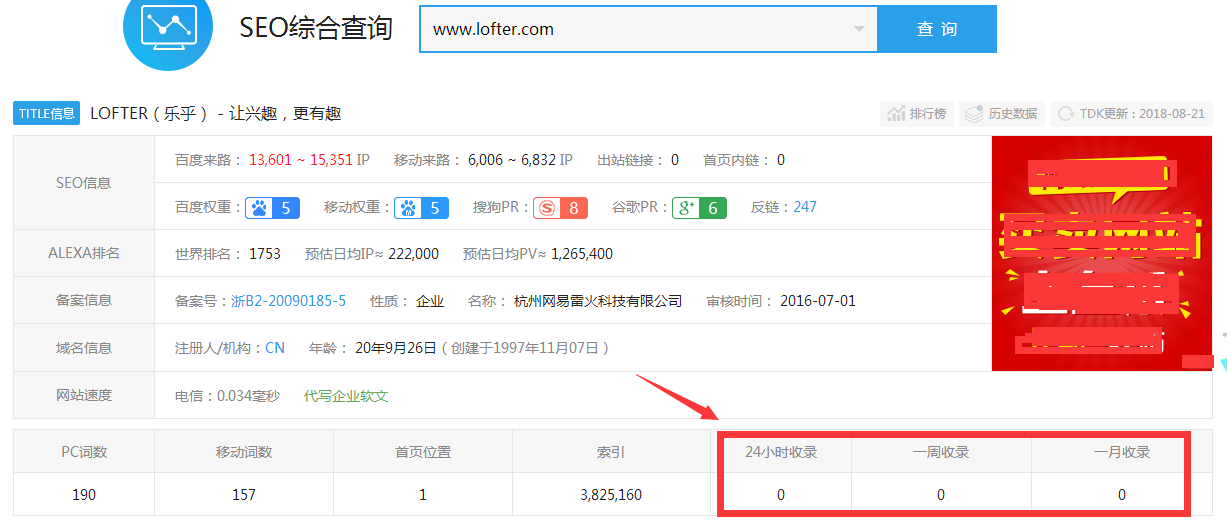
Task: Click the 0 under 一周收录
Action: click(941, 495)
